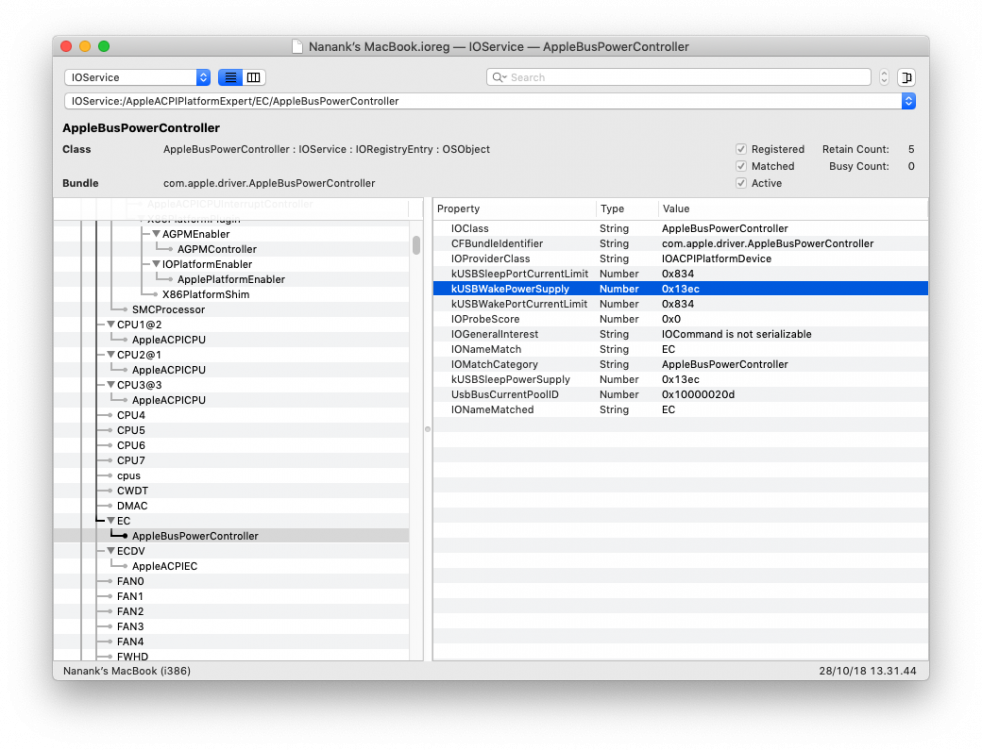The image size is (982, 750).
Task: Select the UsbBusCurrentPoolID property row
Action: 680,394
